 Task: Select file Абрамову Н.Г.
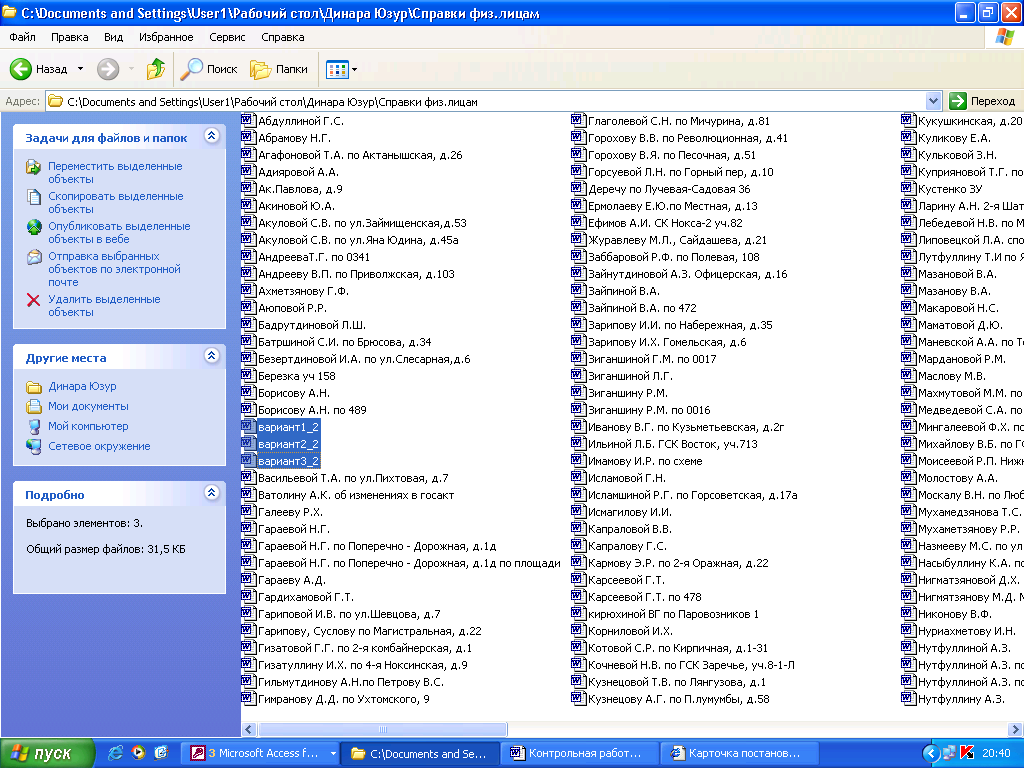(294, 138)
